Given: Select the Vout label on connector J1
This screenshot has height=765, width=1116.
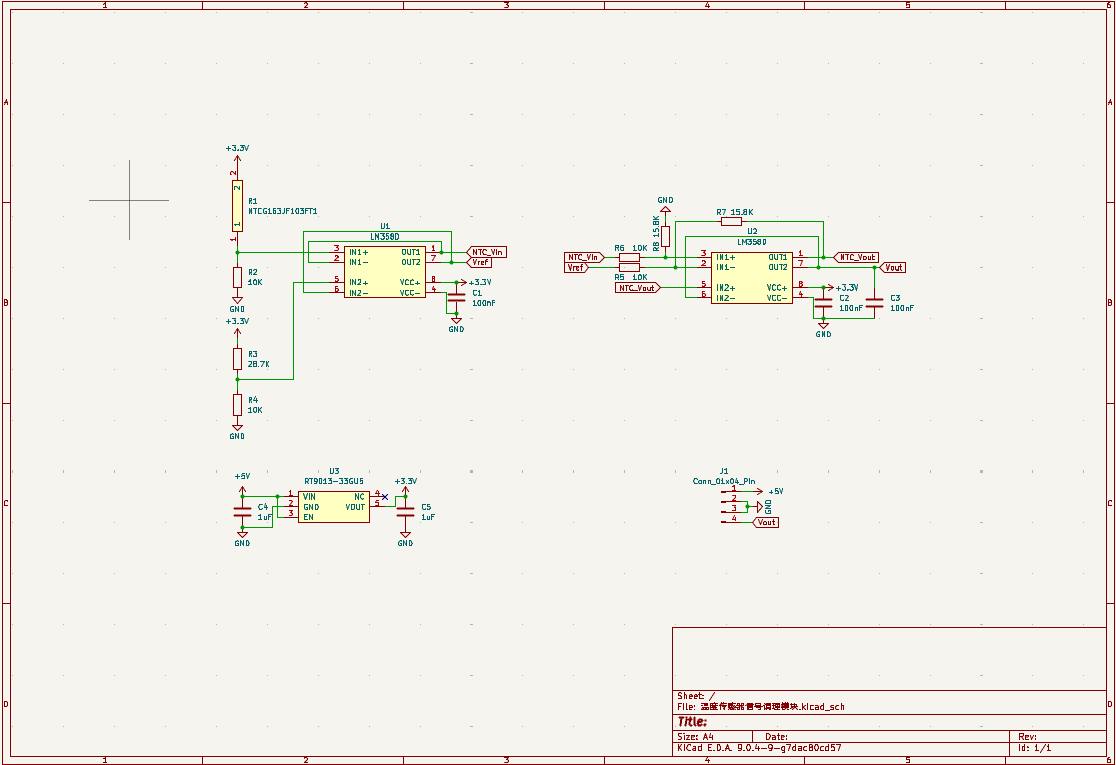Looking at the screenshot, I should [x=766, y=523].
